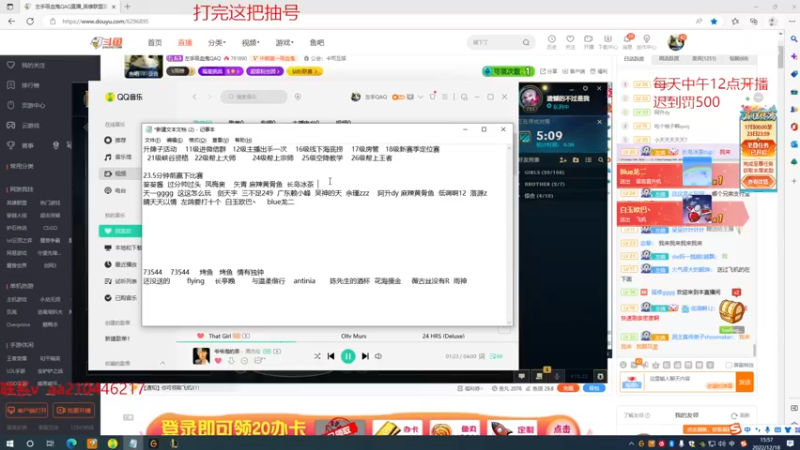Viewport: 800px width, 450px height.
Task: Shuffle playback mode in QQ Music
Action: 317,356
